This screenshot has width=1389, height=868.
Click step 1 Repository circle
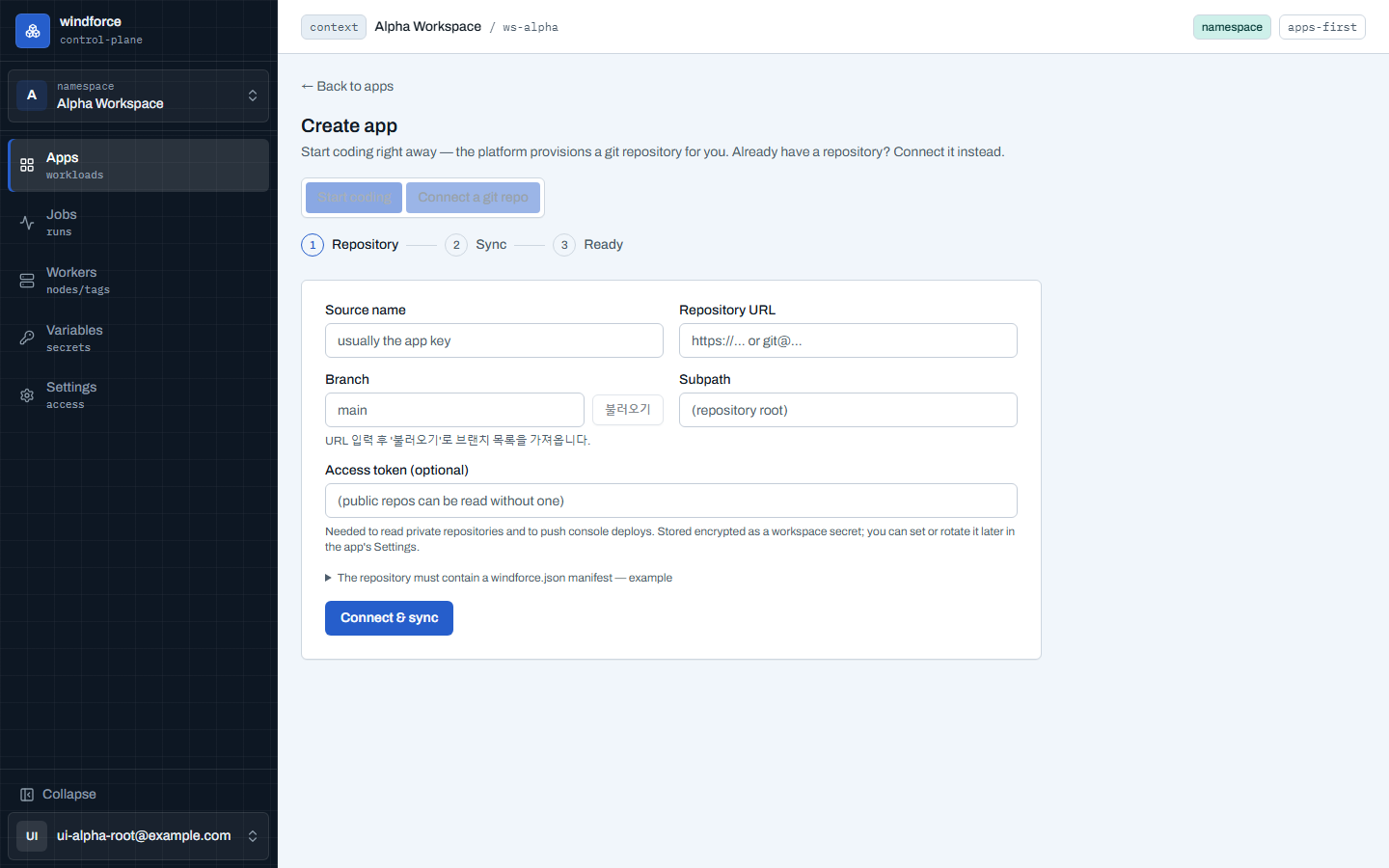click(x=313, y=245)
